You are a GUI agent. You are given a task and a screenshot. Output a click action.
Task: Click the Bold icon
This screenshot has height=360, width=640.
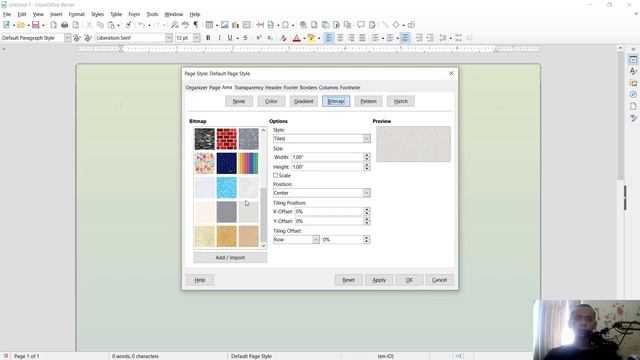pyautogui.click(x=208, y=38)
